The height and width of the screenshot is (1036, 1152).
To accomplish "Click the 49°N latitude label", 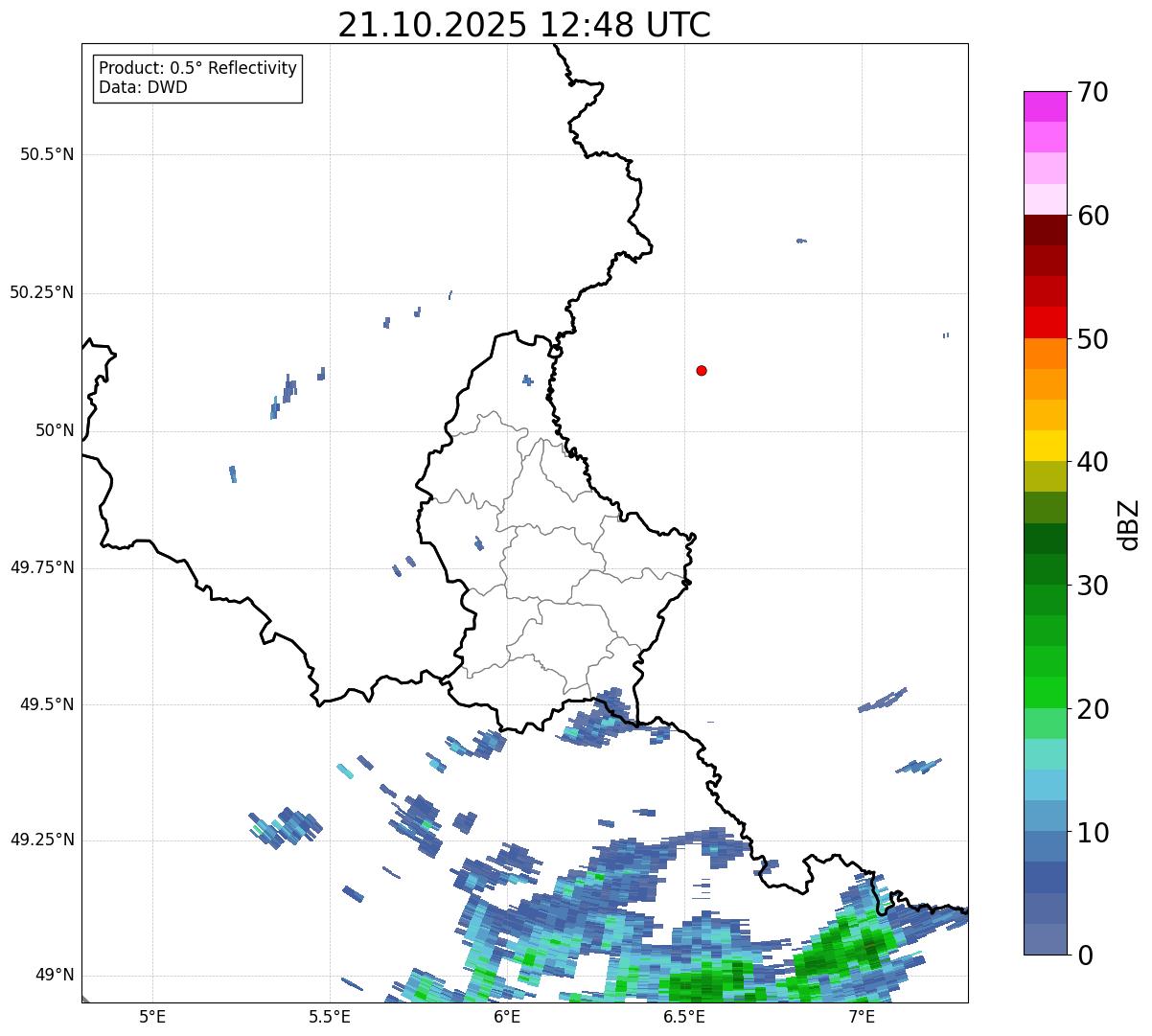I will coord(55,975).
